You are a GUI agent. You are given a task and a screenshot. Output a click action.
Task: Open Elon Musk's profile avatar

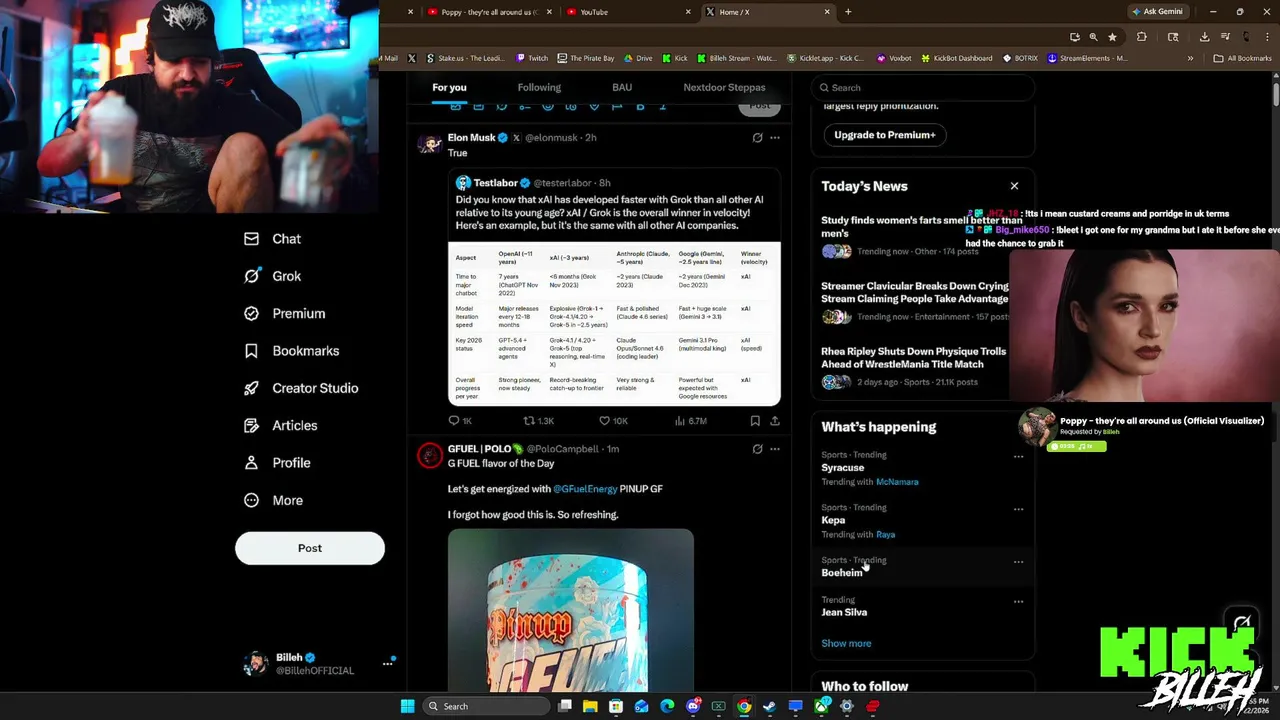430,144
